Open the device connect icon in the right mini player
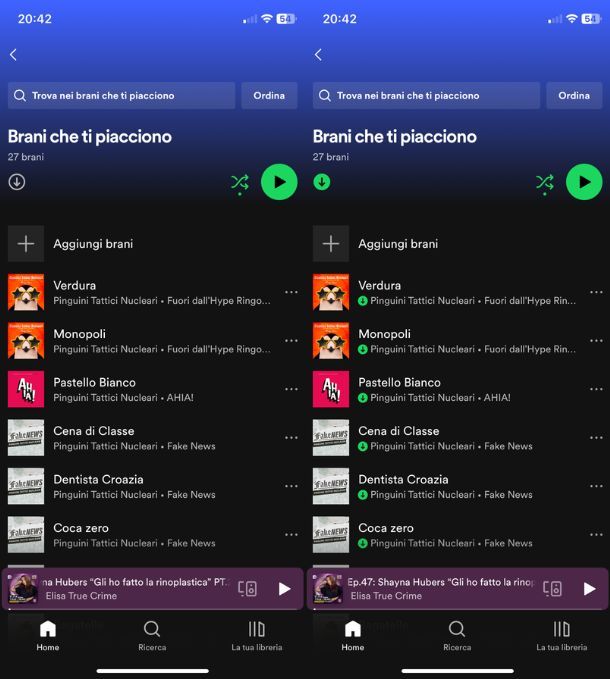The height and width of the screenshot is (679, 610). (x=552, y=588)
